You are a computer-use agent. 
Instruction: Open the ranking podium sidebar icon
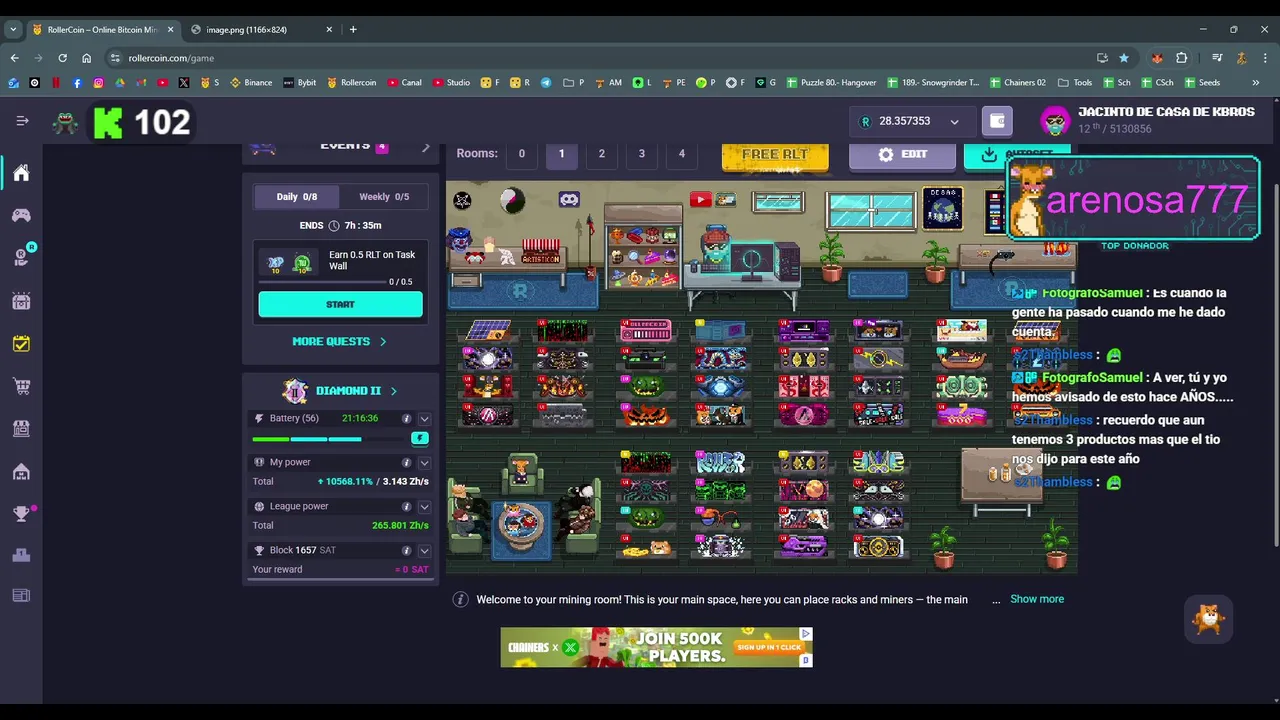pyautogui.click(x=21, y=555)
